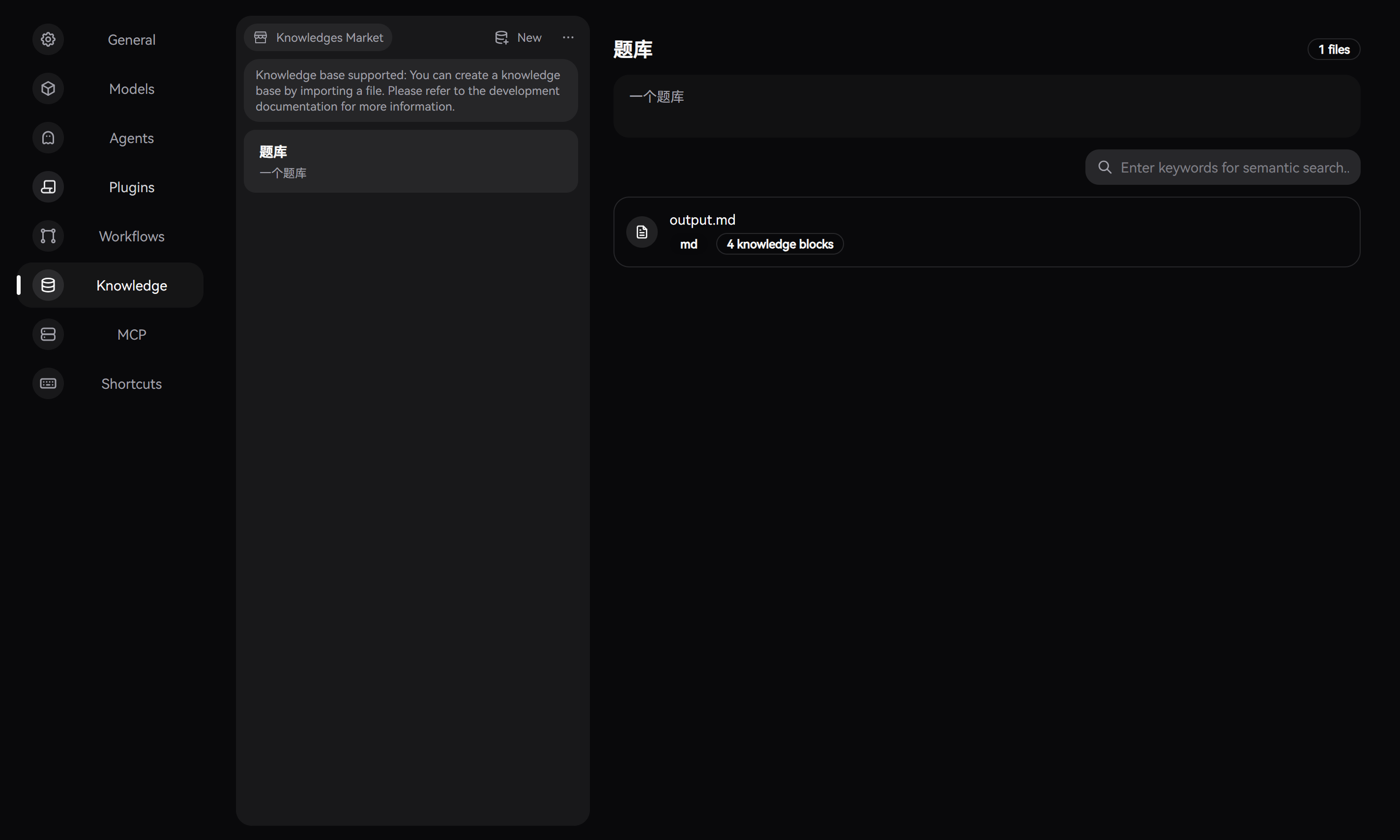1400x840 pixels.
Task: Open the MCP section
Action: point(110,335)
